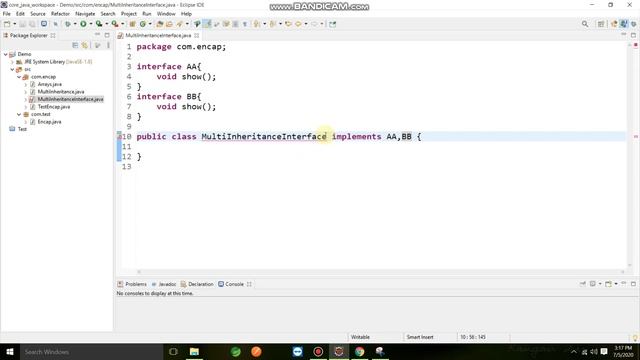The height and width of the screenshot is (360, 640).
Task: Click Display Selected Console icon
Action: coord(593,284)
